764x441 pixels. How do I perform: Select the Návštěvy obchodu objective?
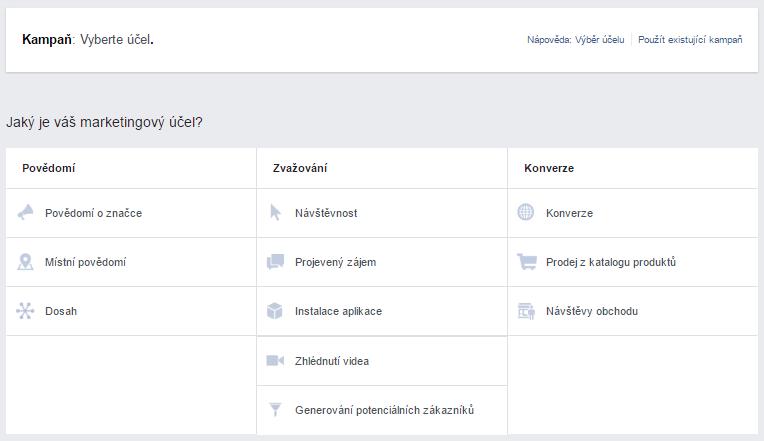(x=633, y=311)
